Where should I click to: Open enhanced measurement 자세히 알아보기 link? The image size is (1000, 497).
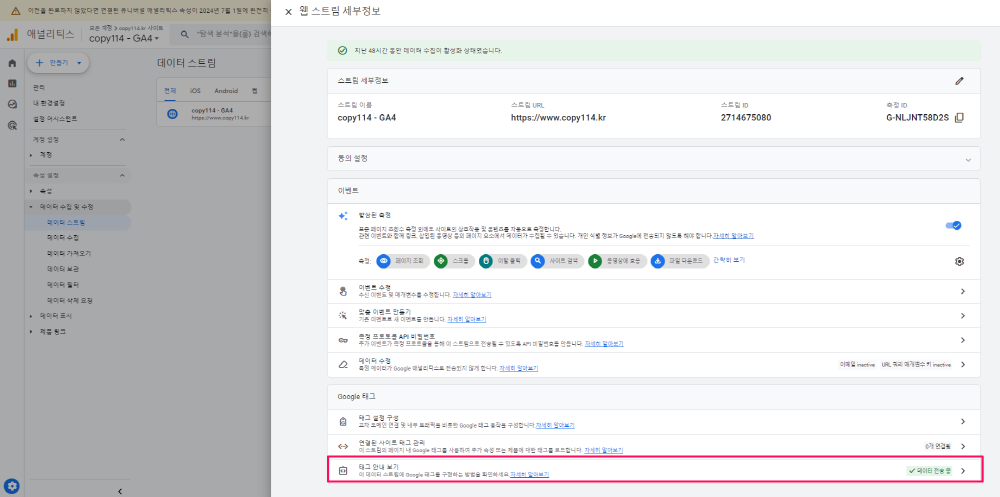tap(733, 235)
